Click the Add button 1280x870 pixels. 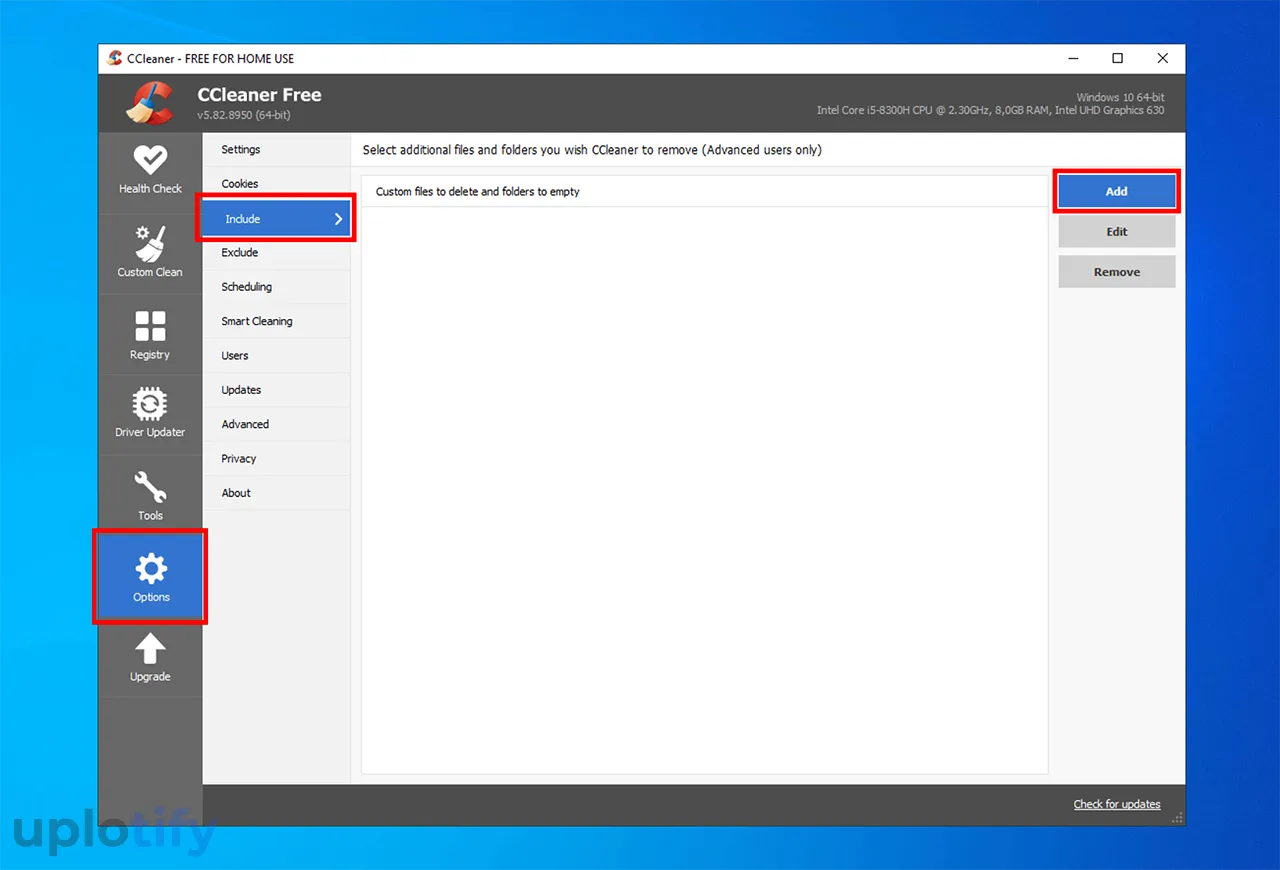[1116, 191]
